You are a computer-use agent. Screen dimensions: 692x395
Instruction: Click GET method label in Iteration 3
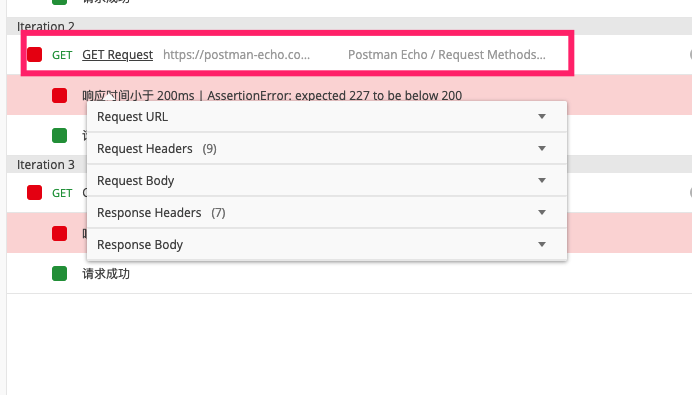click(62, 193)
